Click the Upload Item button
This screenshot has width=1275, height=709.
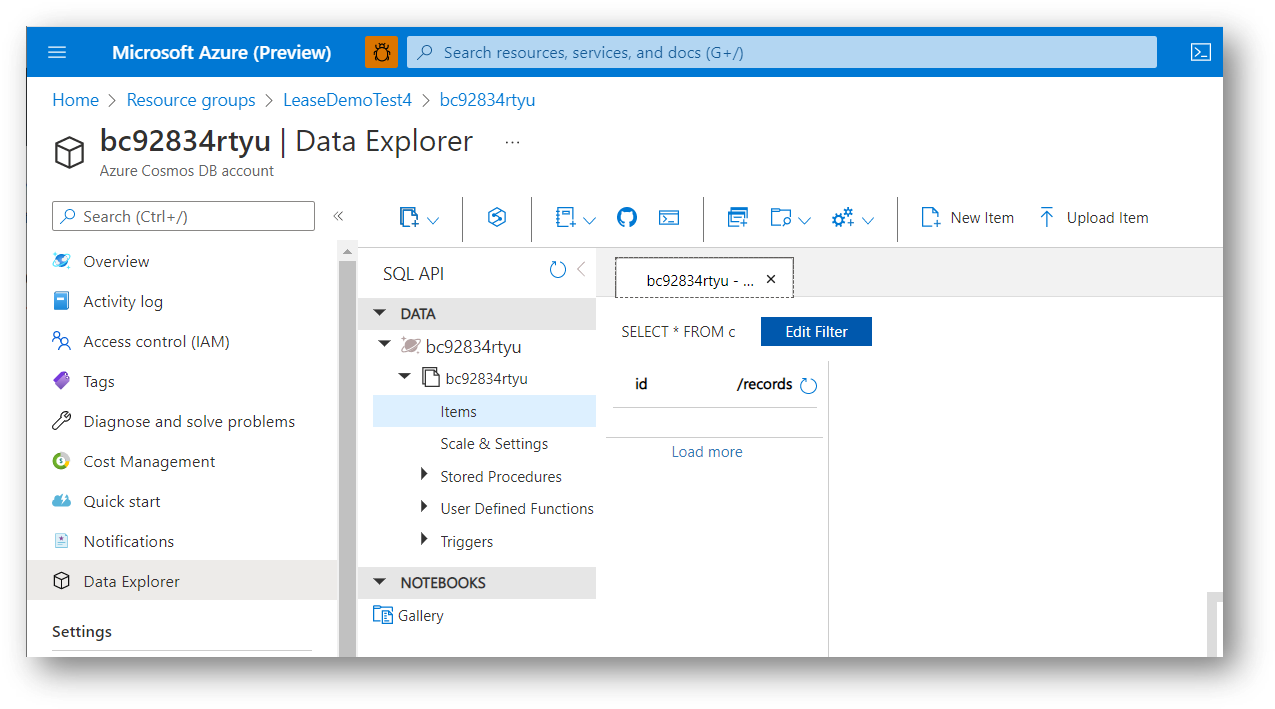coord(1092,218)
